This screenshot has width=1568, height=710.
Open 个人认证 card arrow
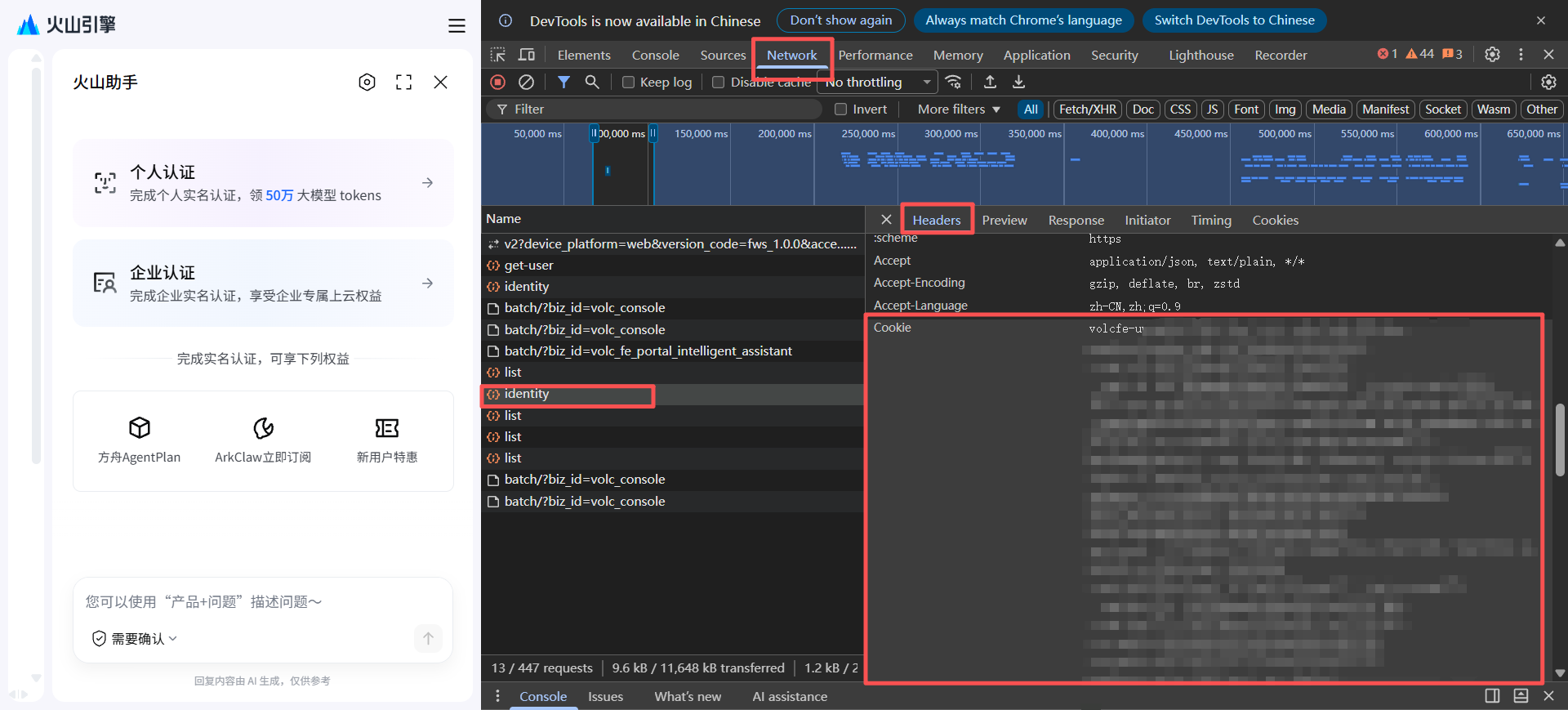[427, 183]
